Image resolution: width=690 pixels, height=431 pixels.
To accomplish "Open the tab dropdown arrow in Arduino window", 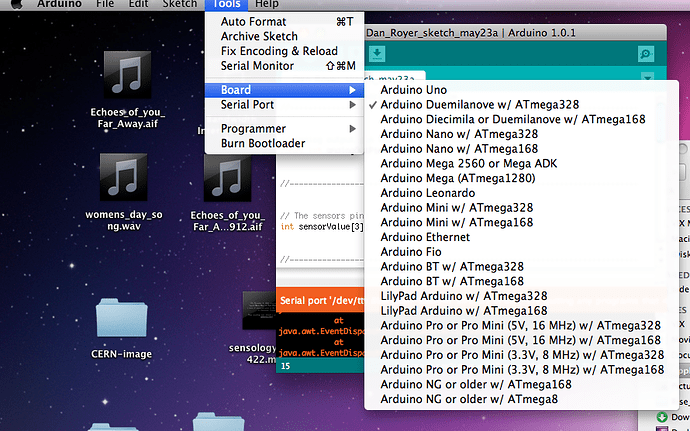I will pos(647,77).
